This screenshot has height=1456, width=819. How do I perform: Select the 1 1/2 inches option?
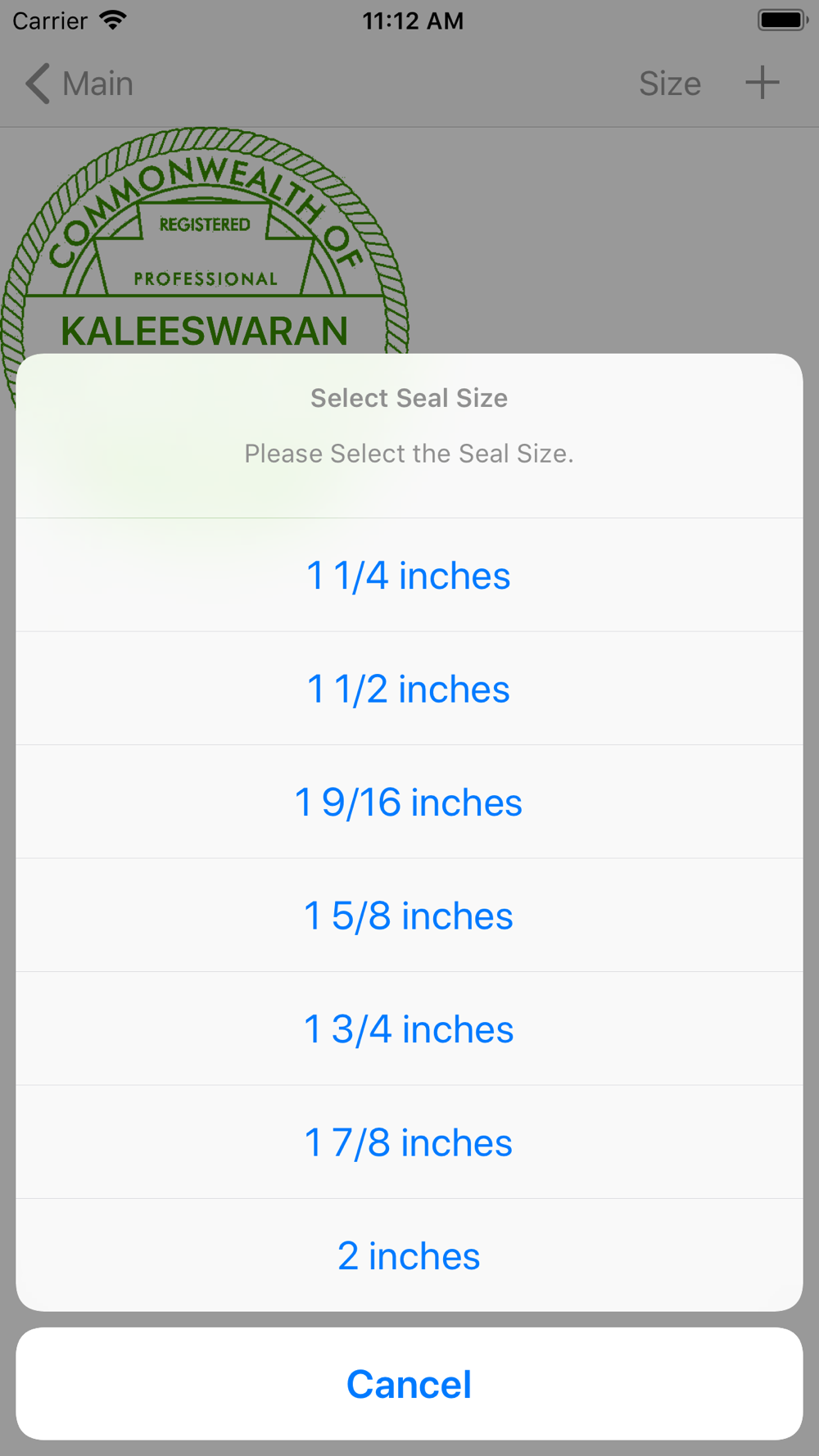click(x=409, y=689)
